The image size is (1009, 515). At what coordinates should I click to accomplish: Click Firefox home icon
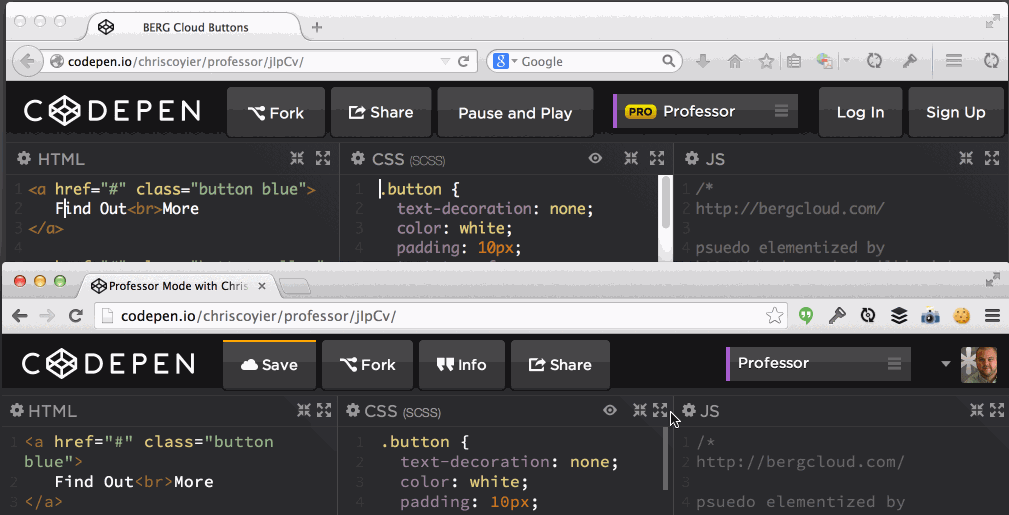tap(734, 61)
